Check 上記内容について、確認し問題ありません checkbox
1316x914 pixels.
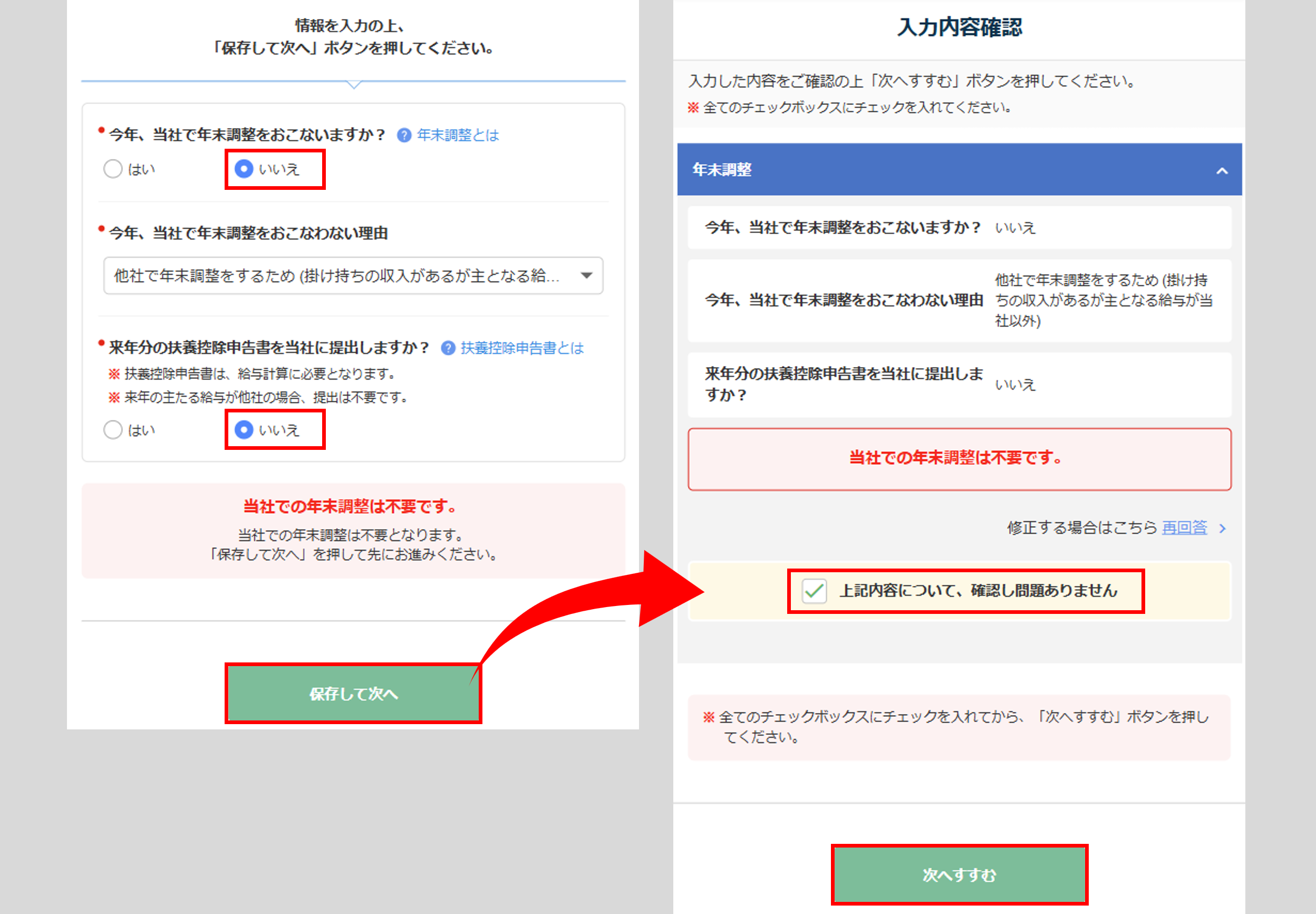point(814,591)
